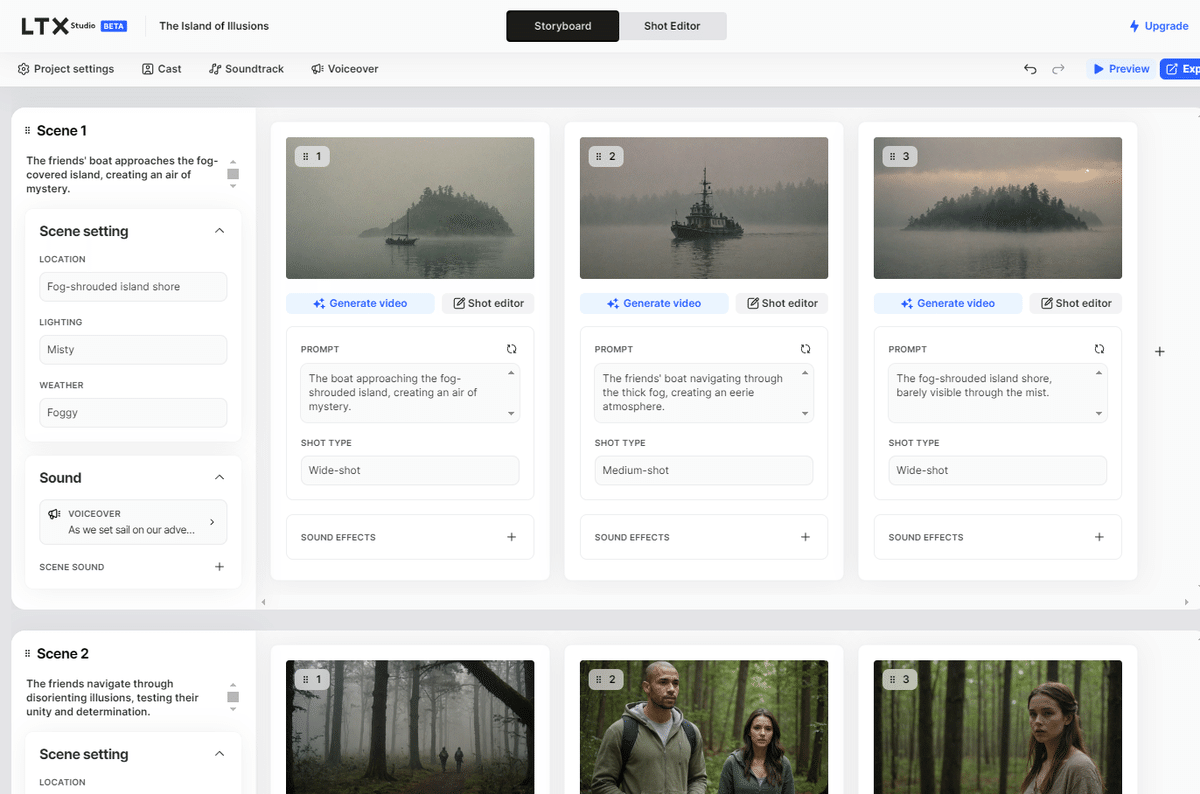Click left arrow on Scene 1 horizontal scrollbar
Viewport: 1200px width, 794px height.
pyautogui.click(x=264, y=602)
